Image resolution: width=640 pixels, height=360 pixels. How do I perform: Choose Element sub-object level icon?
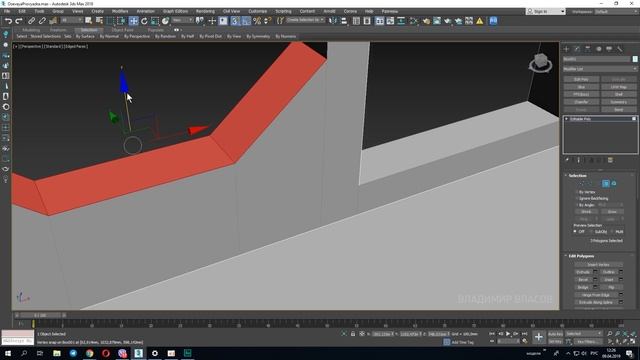point(614,184)
